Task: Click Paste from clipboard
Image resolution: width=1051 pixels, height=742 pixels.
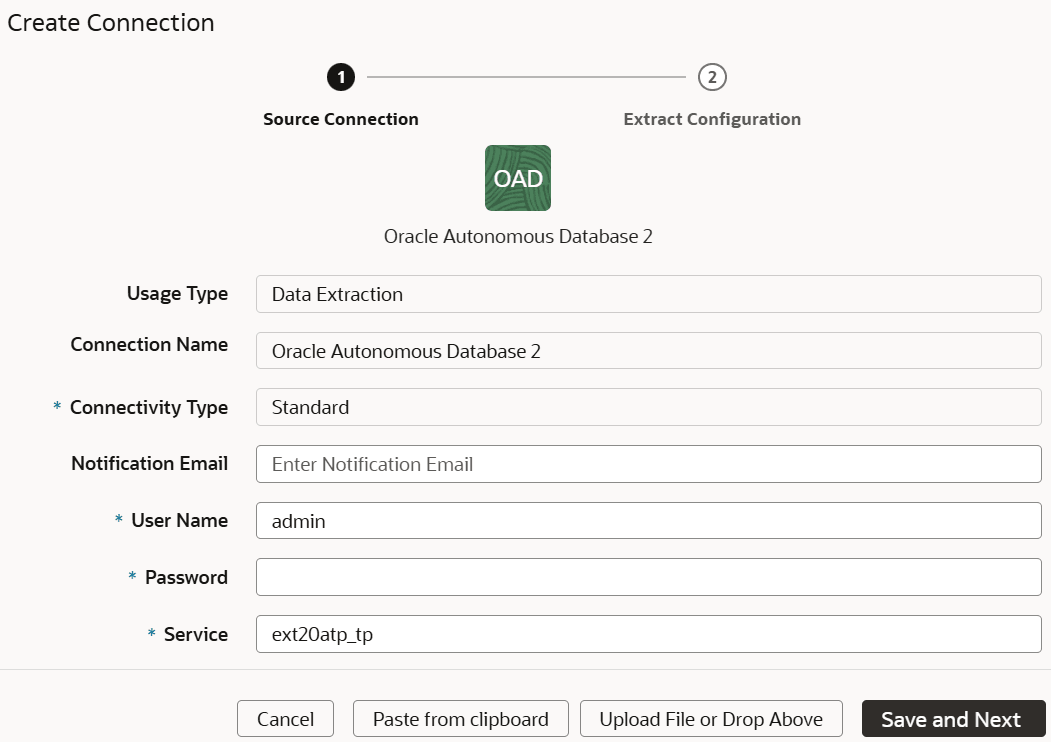Action: 460,718
